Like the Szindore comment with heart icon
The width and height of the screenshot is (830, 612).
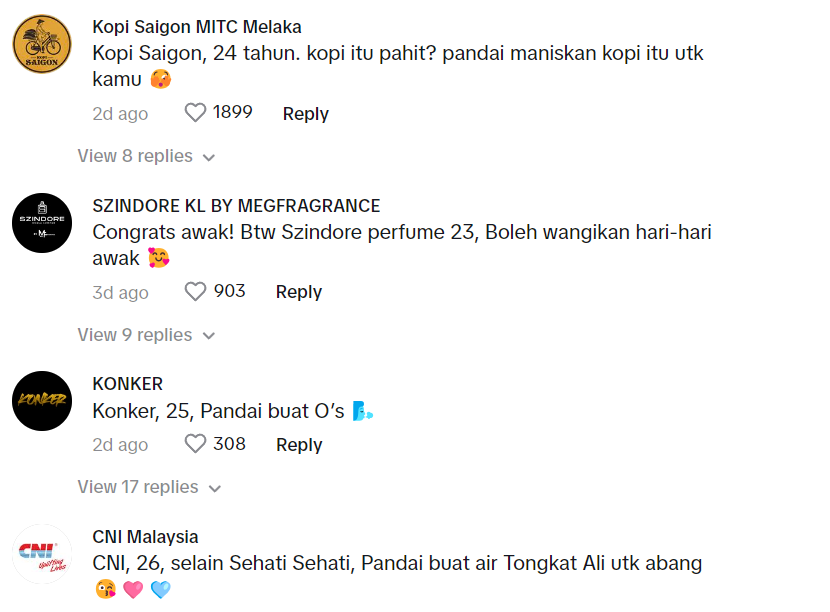[195, 291]
